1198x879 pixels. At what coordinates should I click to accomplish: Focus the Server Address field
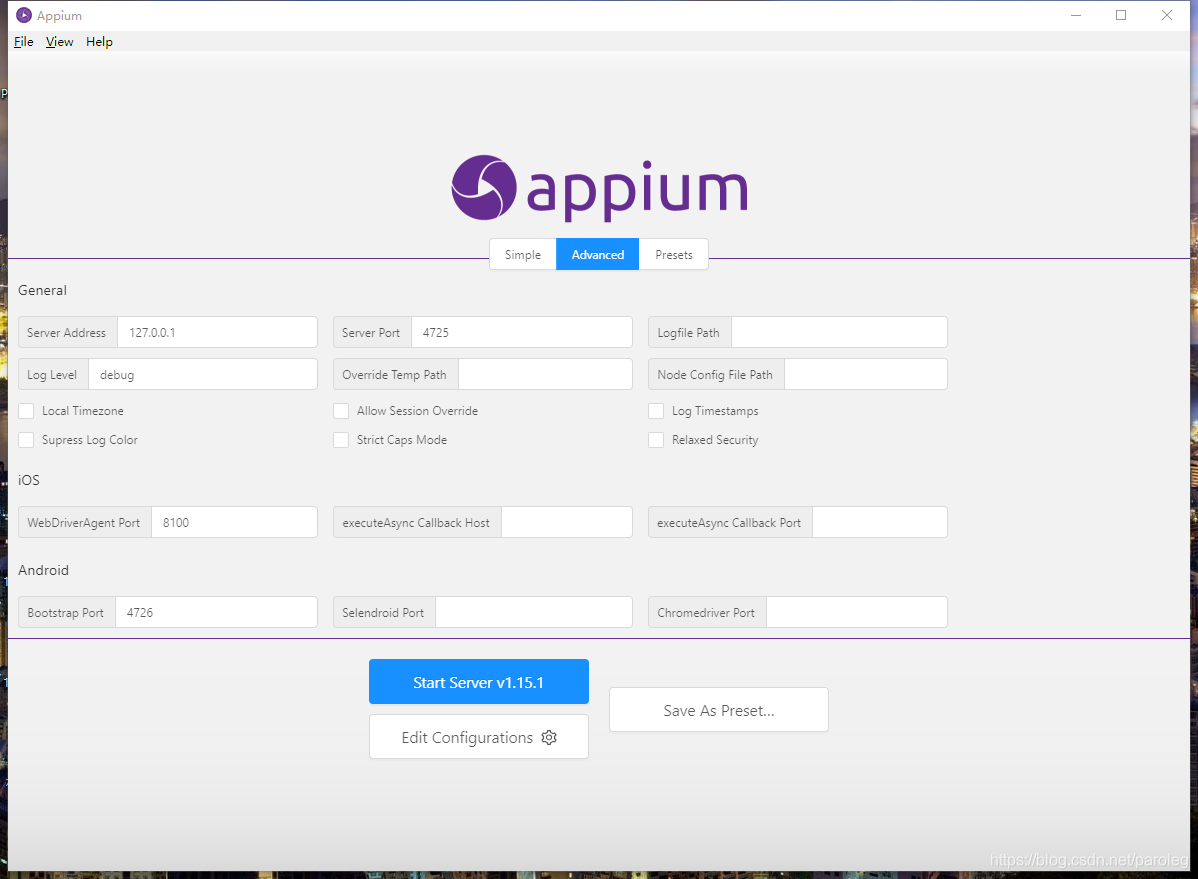pos(218,332)
